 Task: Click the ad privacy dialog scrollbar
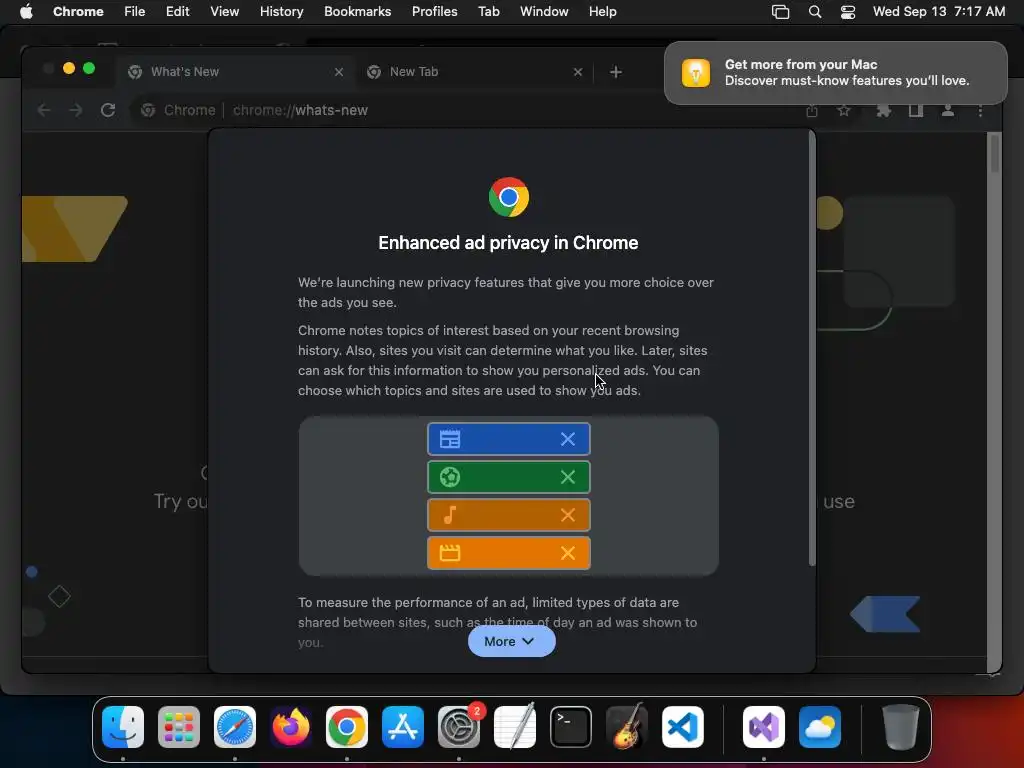click(812, 348)
